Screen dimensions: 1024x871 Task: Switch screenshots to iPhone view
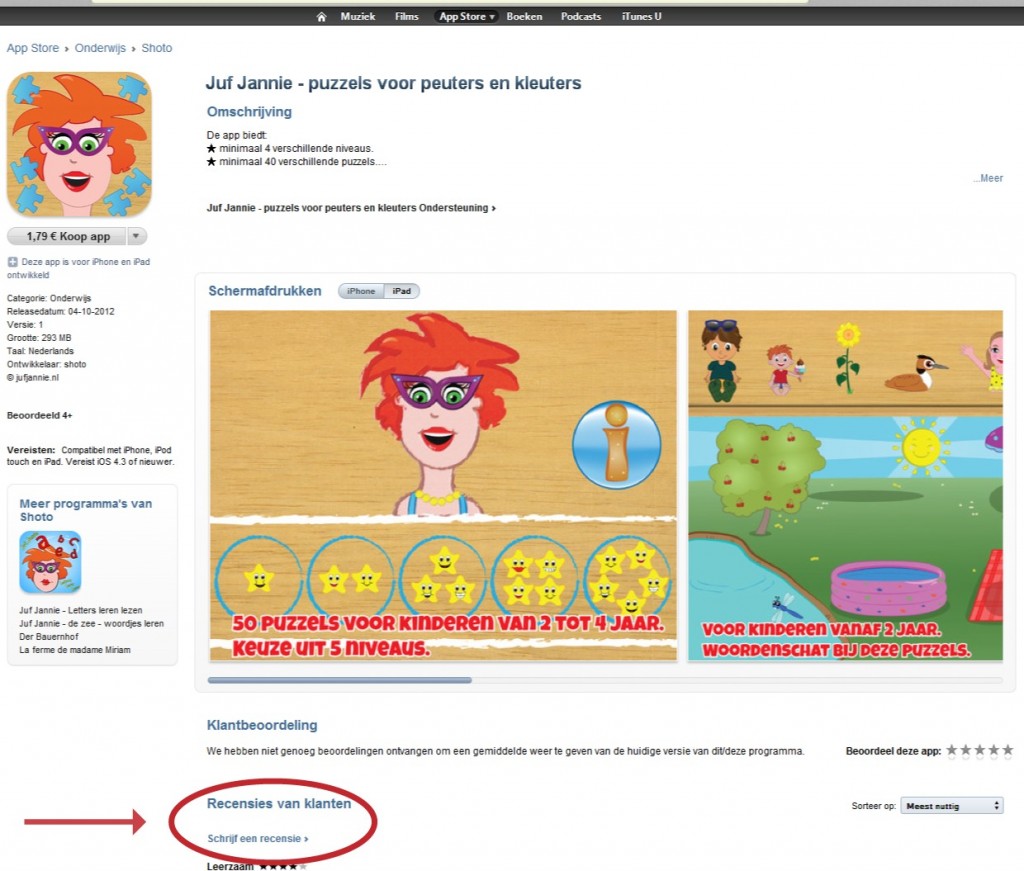pyautogui.click(x=361, y=291)
